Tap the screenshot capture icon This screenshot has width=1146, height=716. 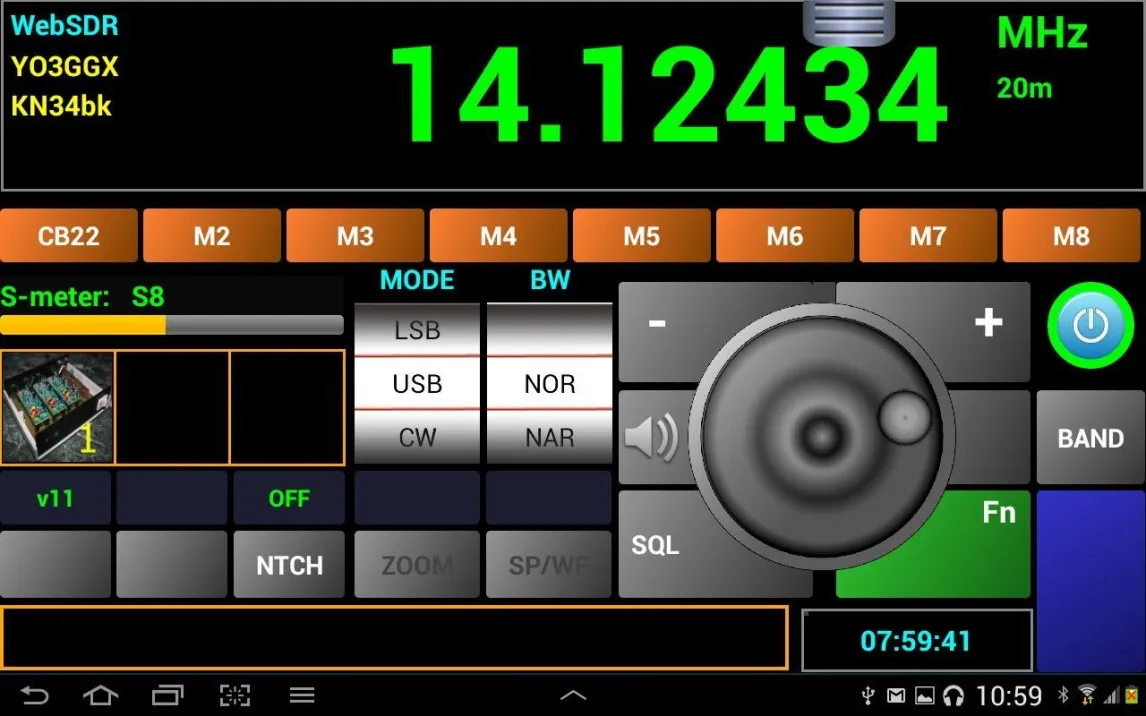[234, 695]
